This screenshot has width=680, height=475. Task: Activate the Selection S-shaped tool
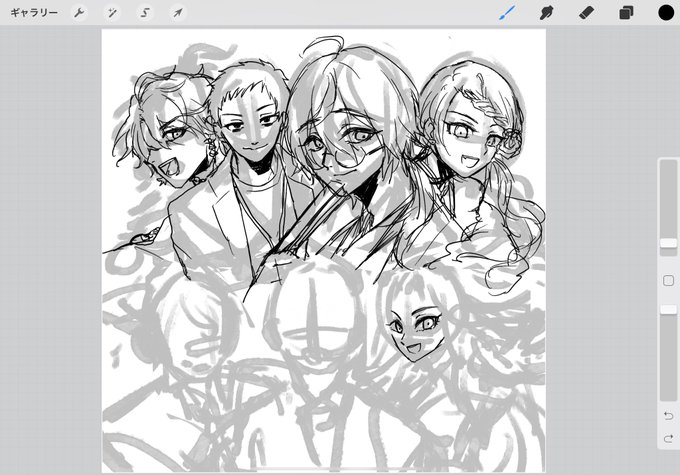click(145, 13)
